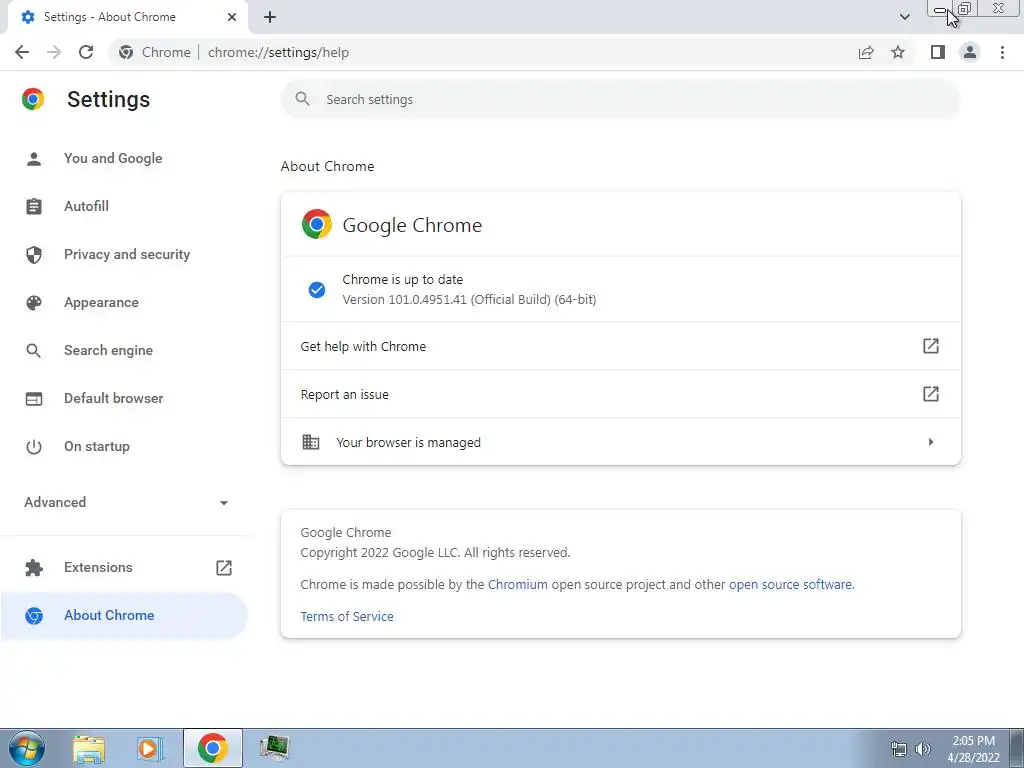Click the Chrome logo beside Settings title
Screen dimensions: 1024x768
click(x=33, y=99)
